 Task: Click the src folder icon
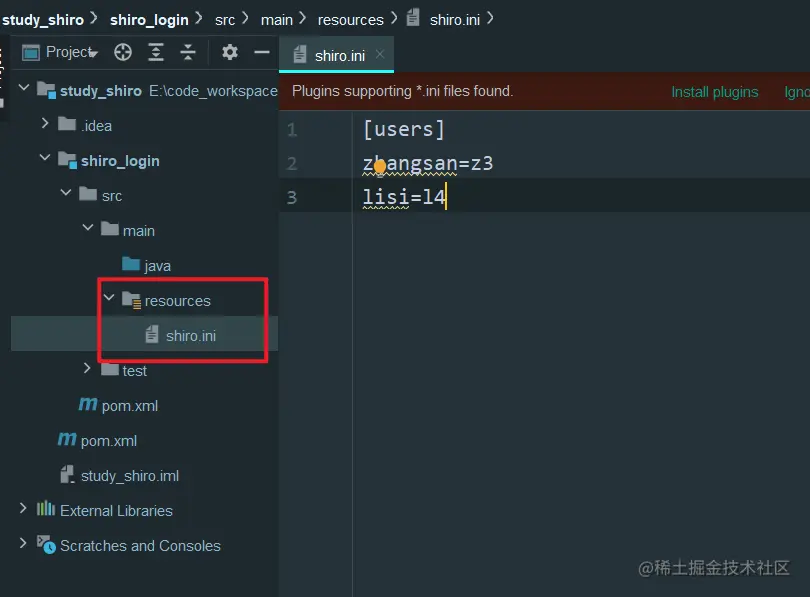[88, 194]
